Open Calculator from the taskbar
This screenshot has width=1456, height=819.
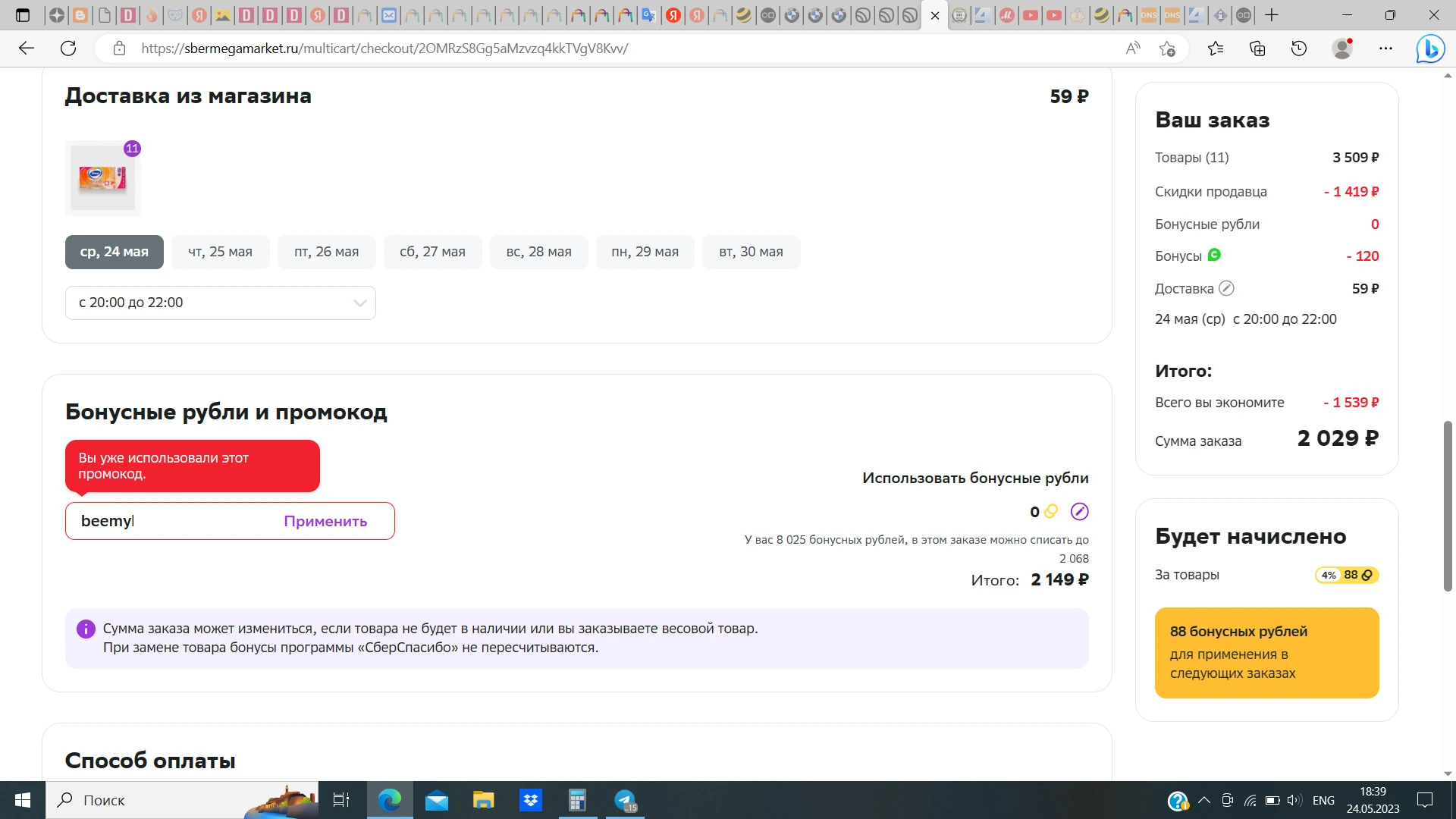coord(578,800)
